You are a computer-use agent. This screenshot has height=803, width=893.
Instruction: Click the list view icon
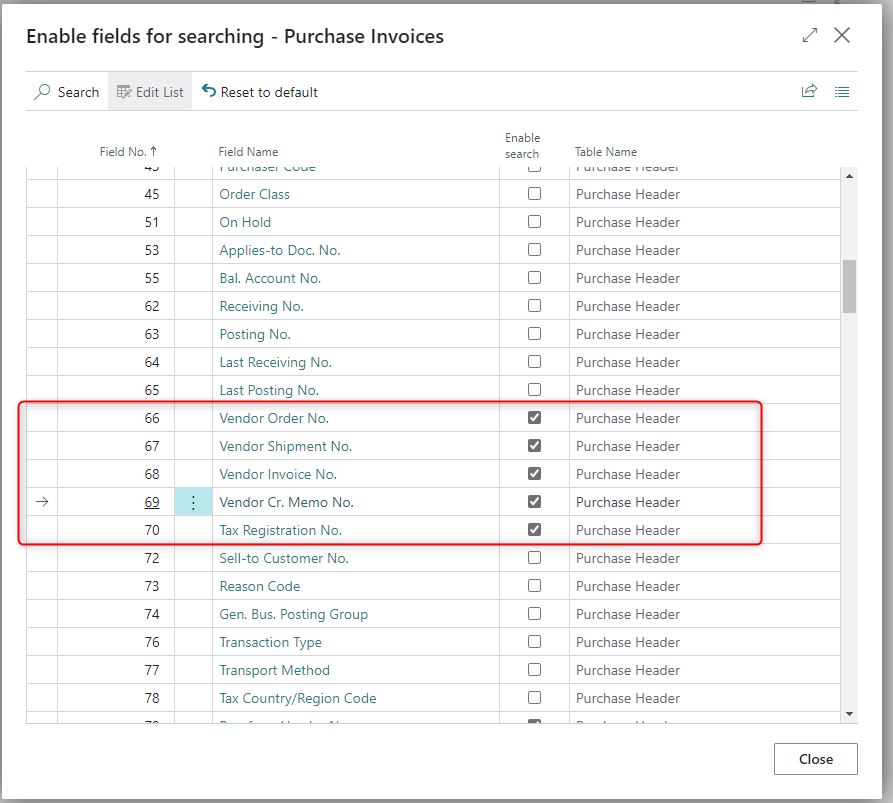842,92
